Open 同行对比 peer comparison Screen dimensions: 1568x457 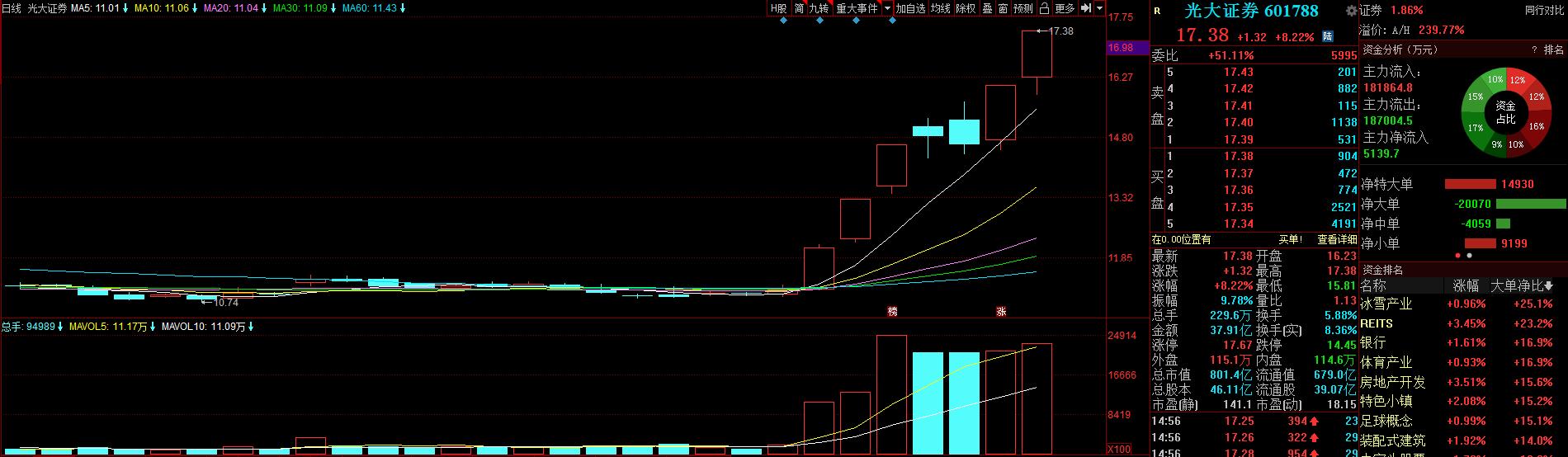tap(1544, 11)
